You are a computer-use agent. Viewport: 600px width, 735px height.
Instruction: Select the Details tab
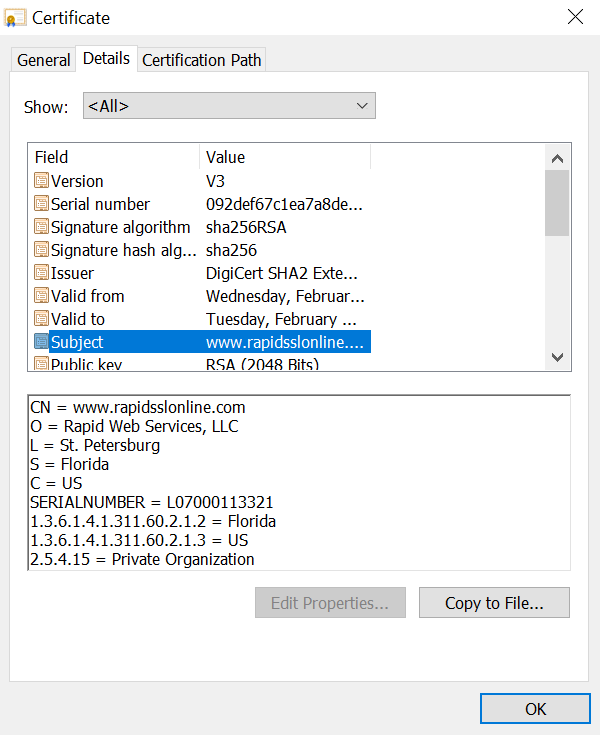coord(106,59)
